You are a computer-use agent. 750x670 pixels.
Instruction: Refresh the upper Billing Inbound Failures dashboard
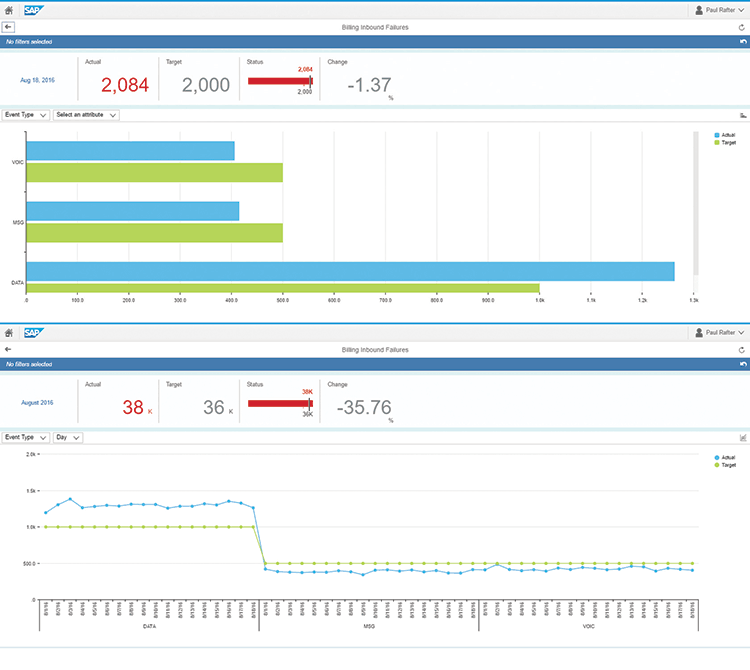[x=741, y=27]
